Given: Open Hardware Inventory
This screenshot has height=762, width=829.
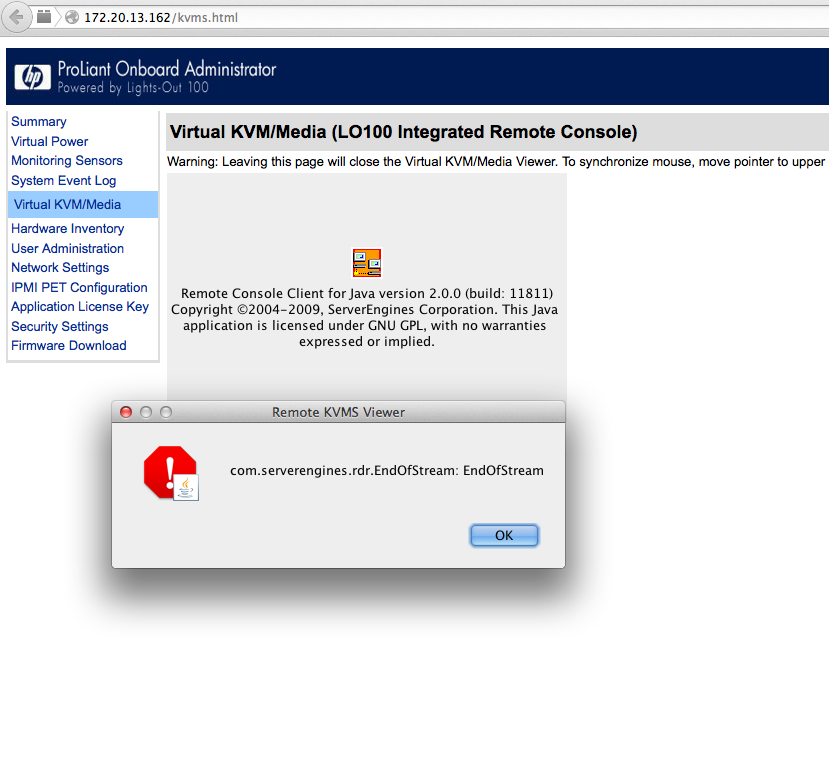Looking at the screenshot, I should (68, 228).
